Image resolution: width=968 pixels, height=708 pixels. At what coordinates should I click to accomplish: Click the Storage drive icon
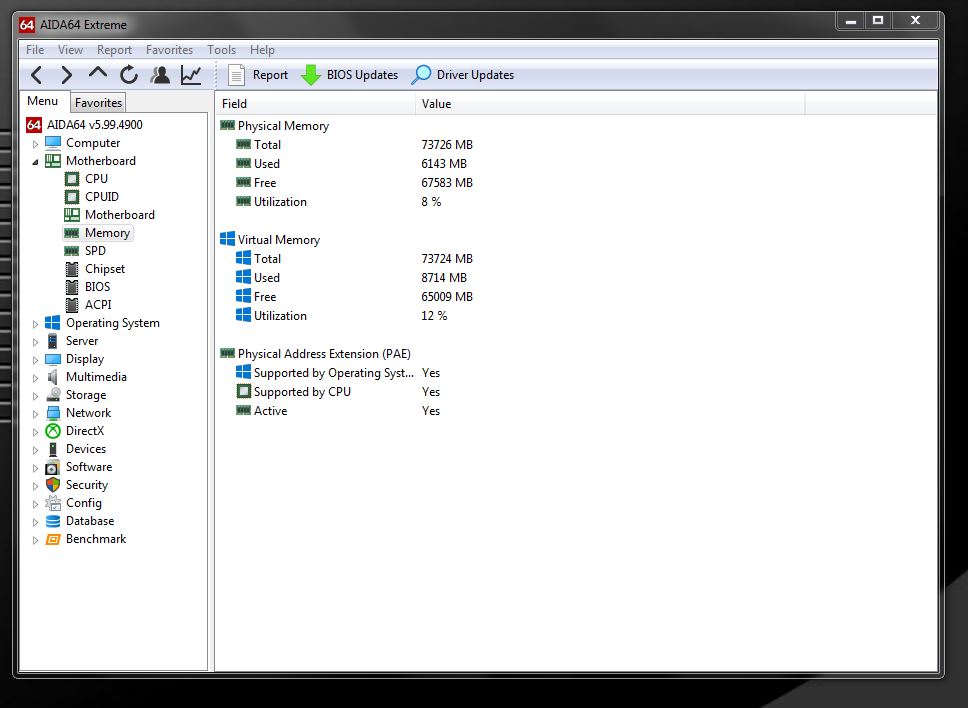click(x=53, y=395)
